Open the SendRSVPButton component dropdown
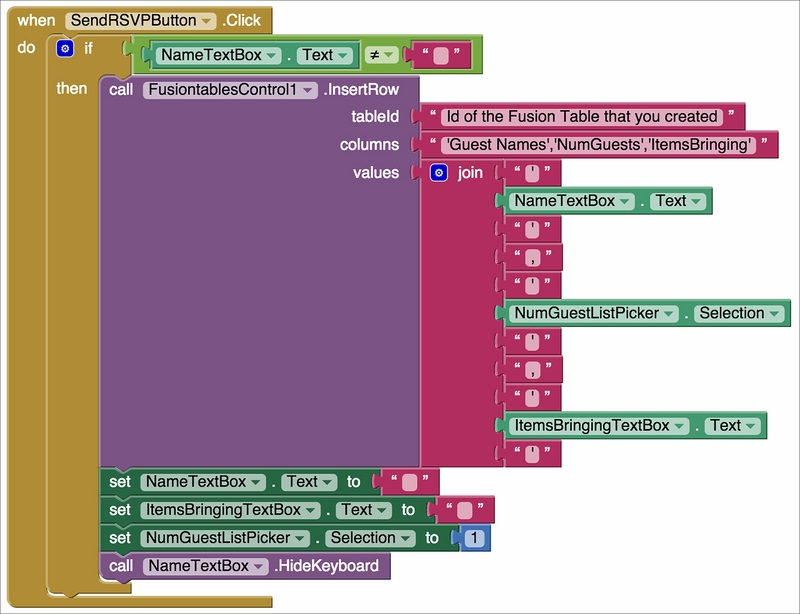This screenshot has width=800, height=614. coord(206,21)
